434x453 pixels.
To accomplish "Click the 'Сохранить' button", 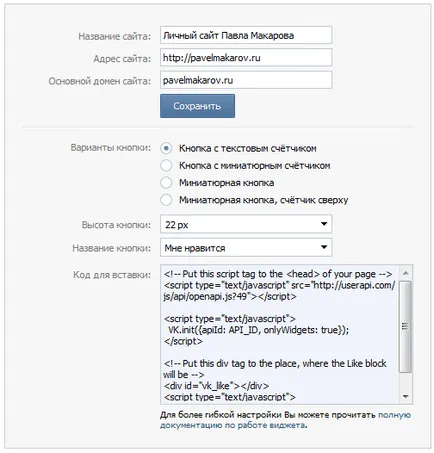I will click(197, 106).
